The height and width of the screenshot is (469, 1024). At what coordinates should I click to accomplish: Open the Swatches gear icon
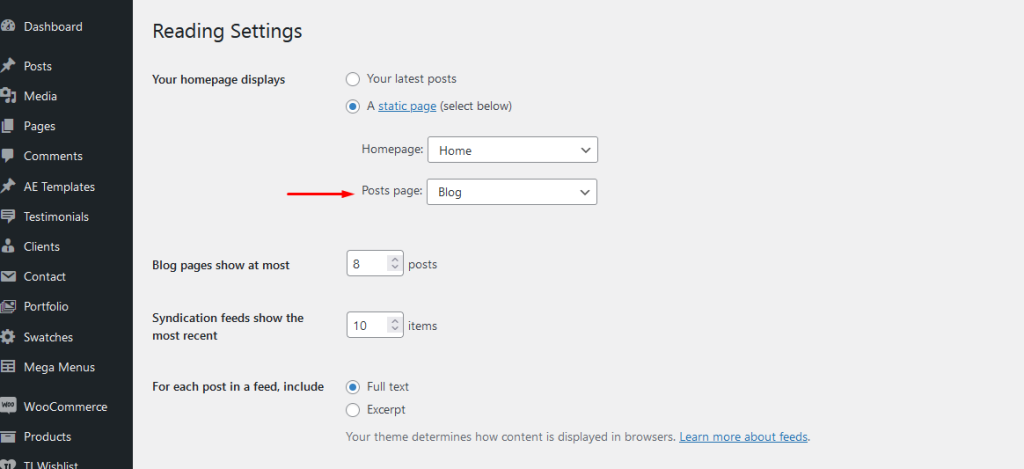click(7, 337)
